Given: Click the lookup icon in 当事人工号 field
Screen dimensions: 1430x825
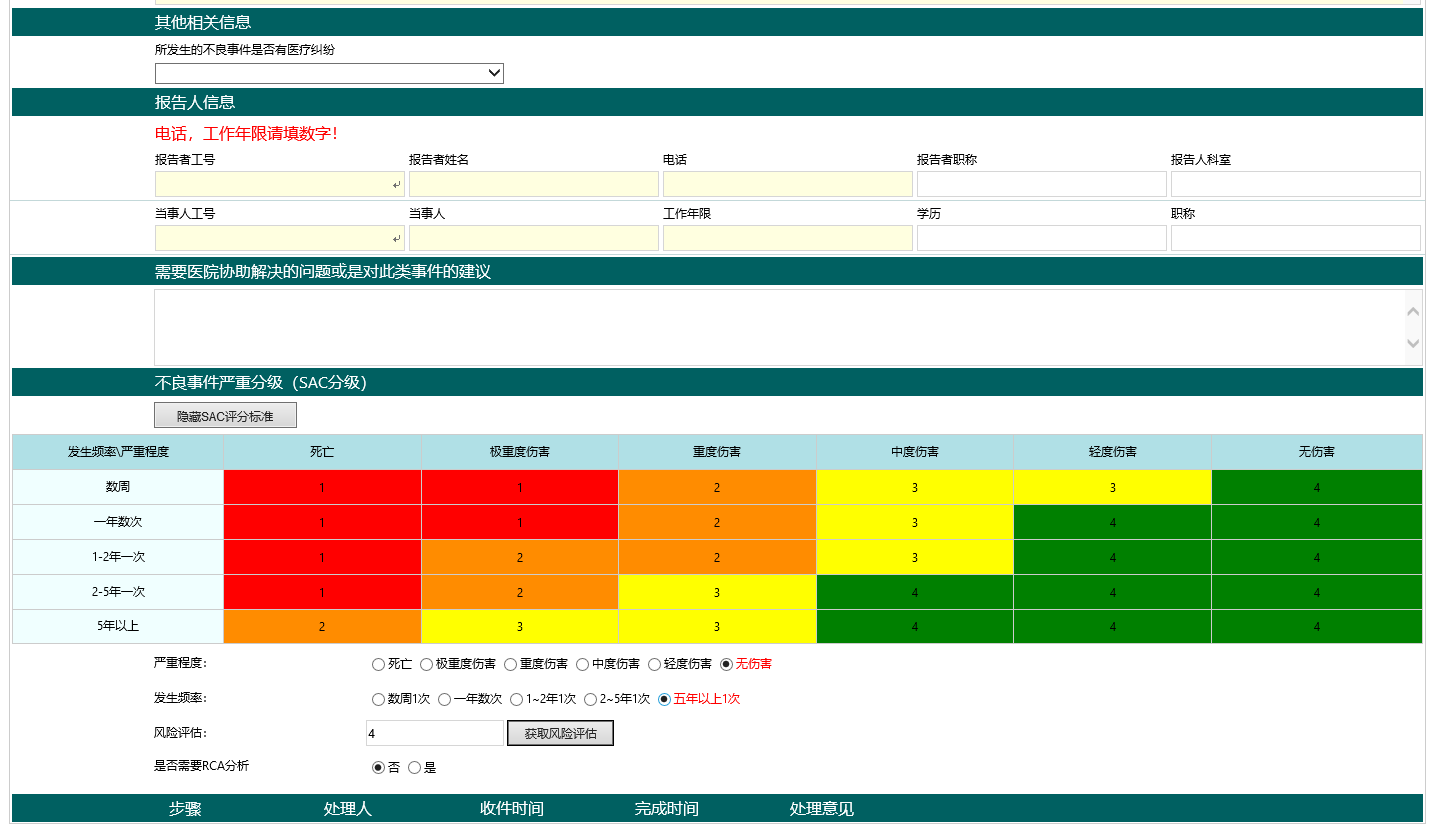Looking at the screenshot, I should [397, 239].
